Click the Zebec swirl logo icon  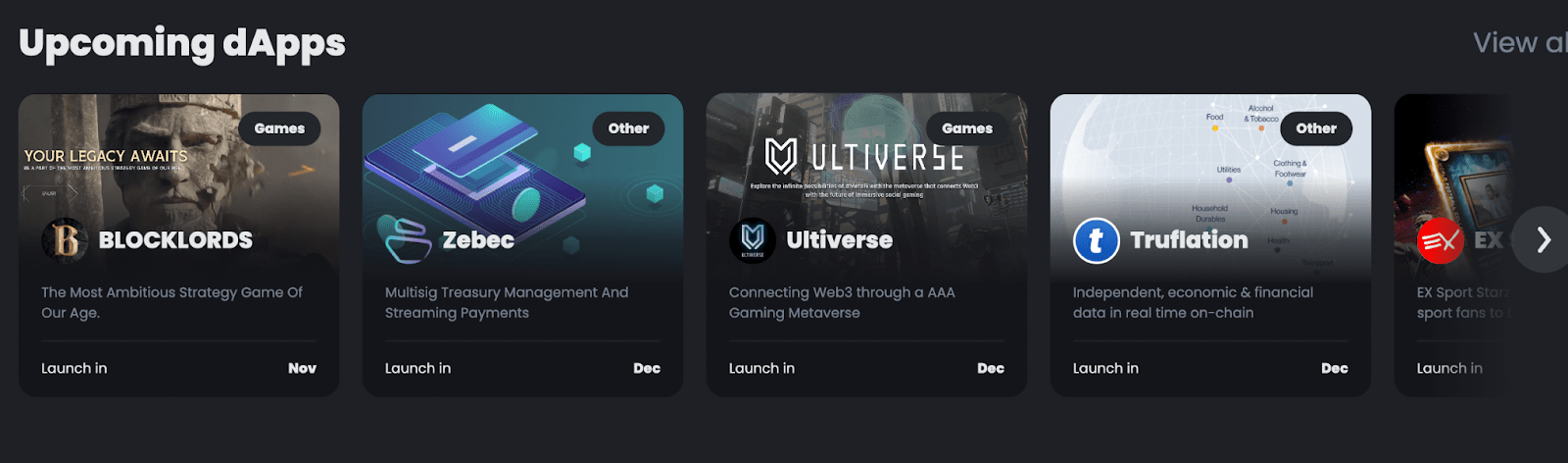click(x=408, y=240)
